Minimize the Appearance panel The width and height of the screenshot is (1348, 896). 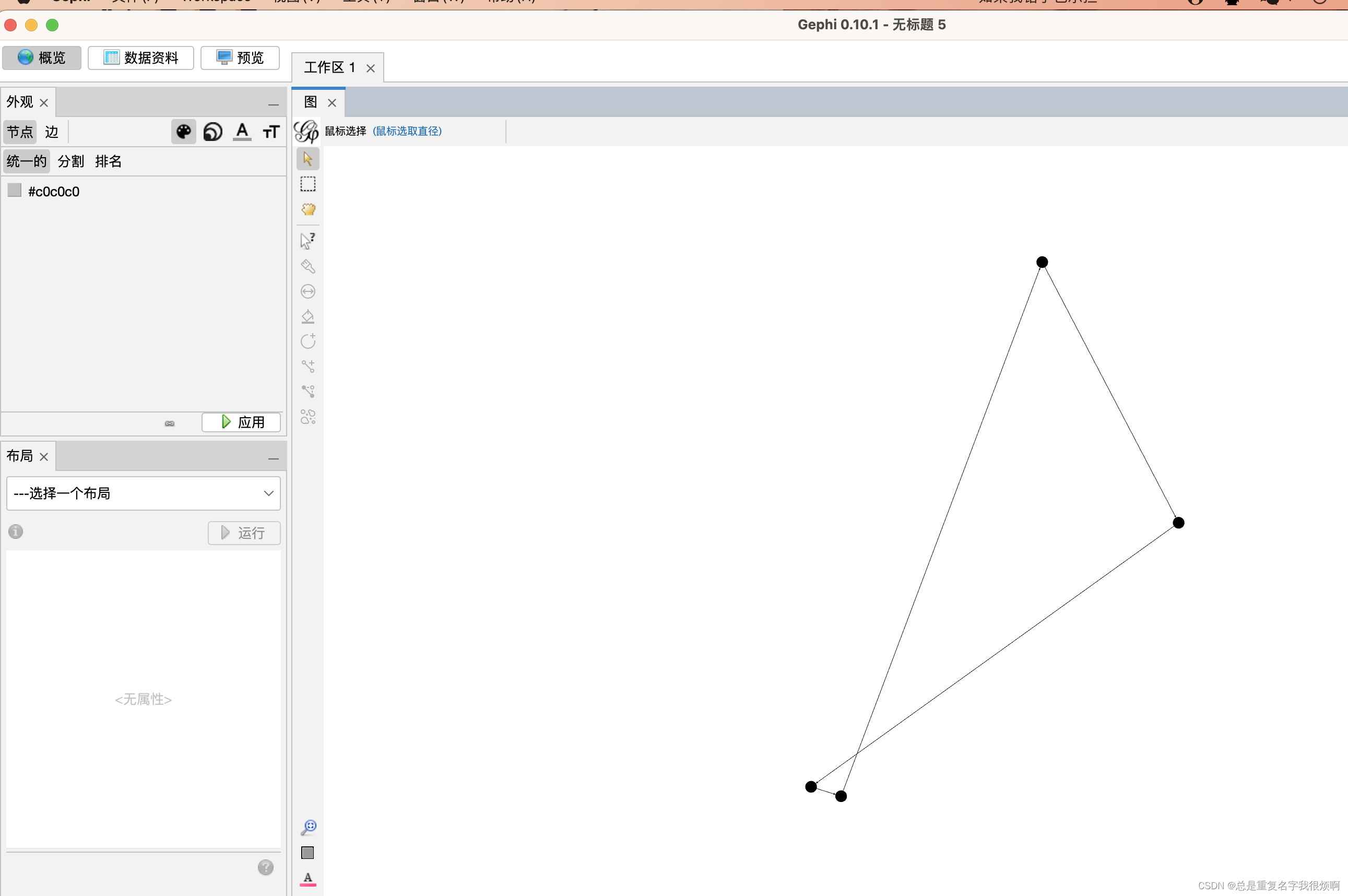273,104
